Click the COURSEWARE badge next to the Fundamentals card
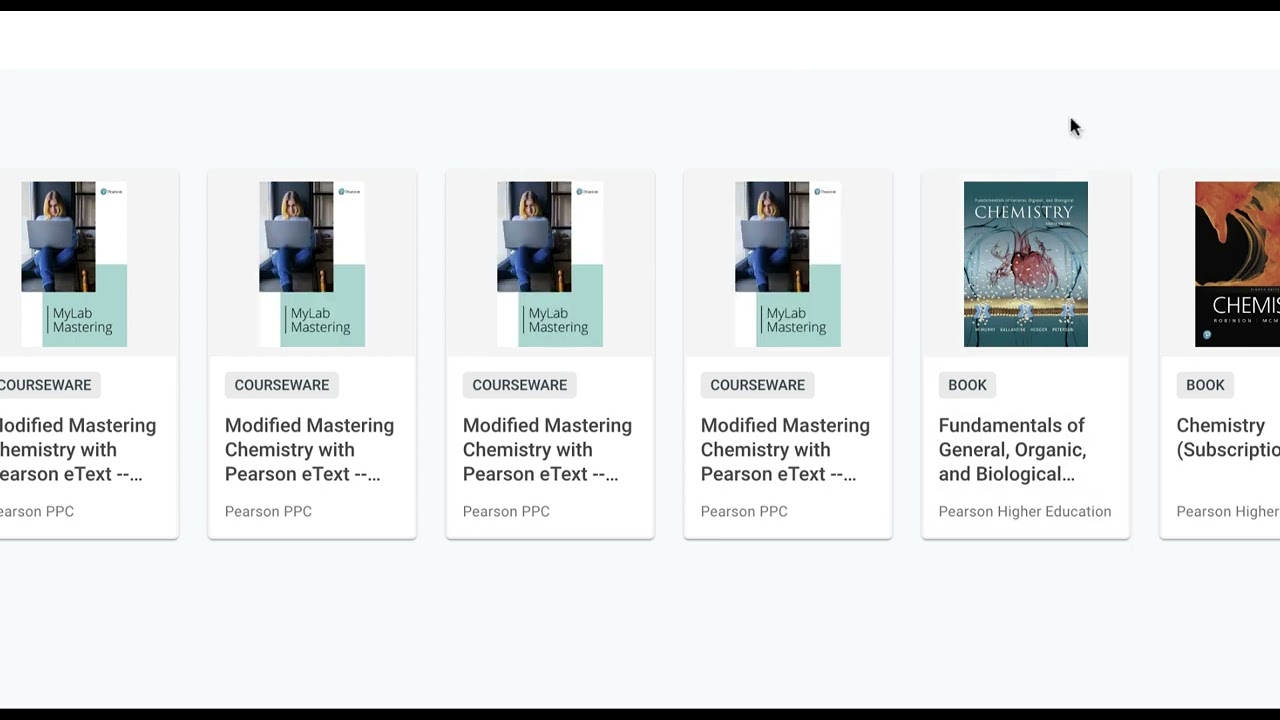 pyautogui.click(x=758, y=385)
